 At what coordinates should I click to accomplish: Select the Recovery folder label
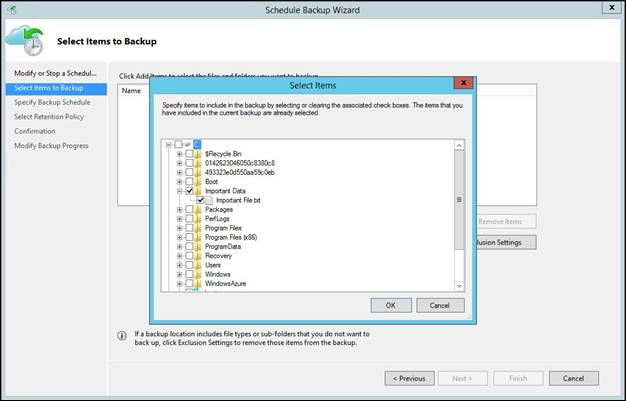tap(218, 256)
